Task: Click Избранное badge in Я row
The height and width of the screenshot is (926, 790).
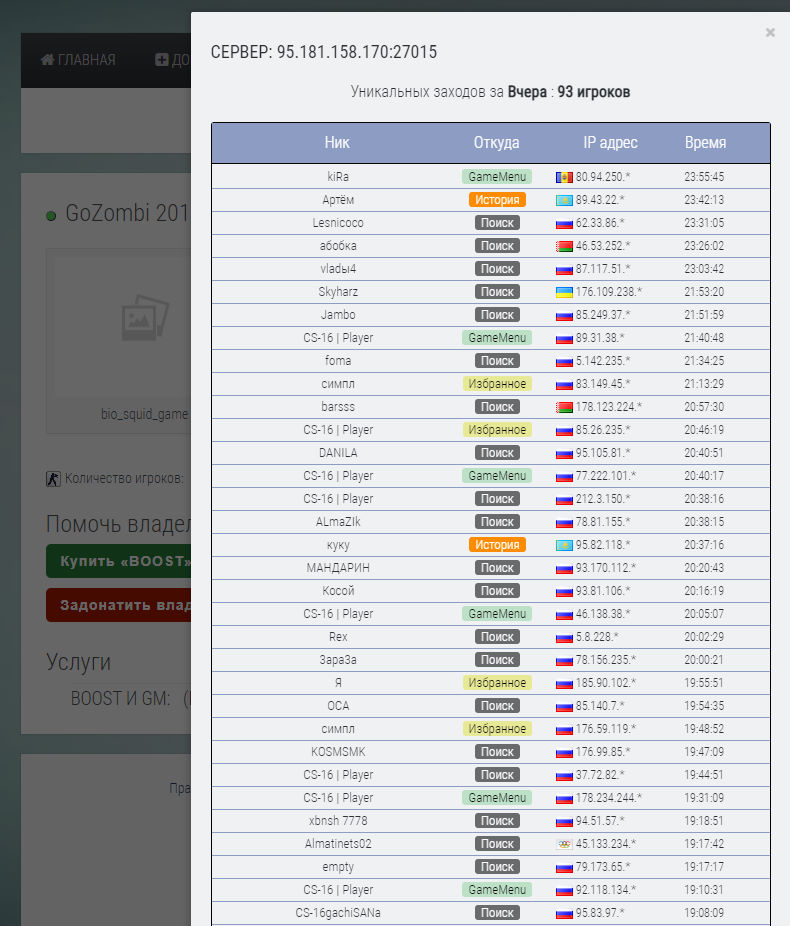Action: click(497, 683)
